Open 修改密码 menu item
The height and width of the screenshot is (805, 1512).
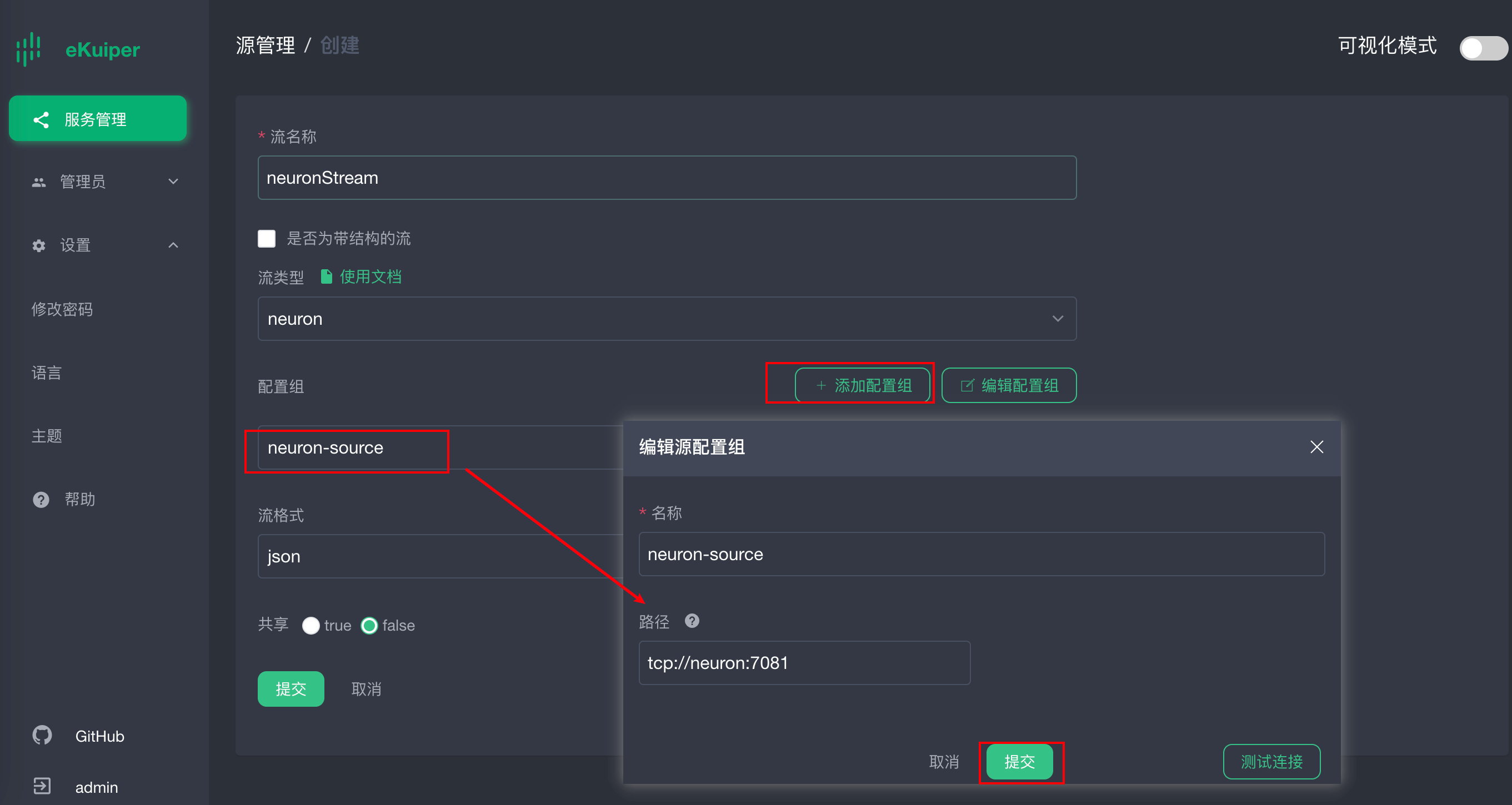[x=62, y=309]
